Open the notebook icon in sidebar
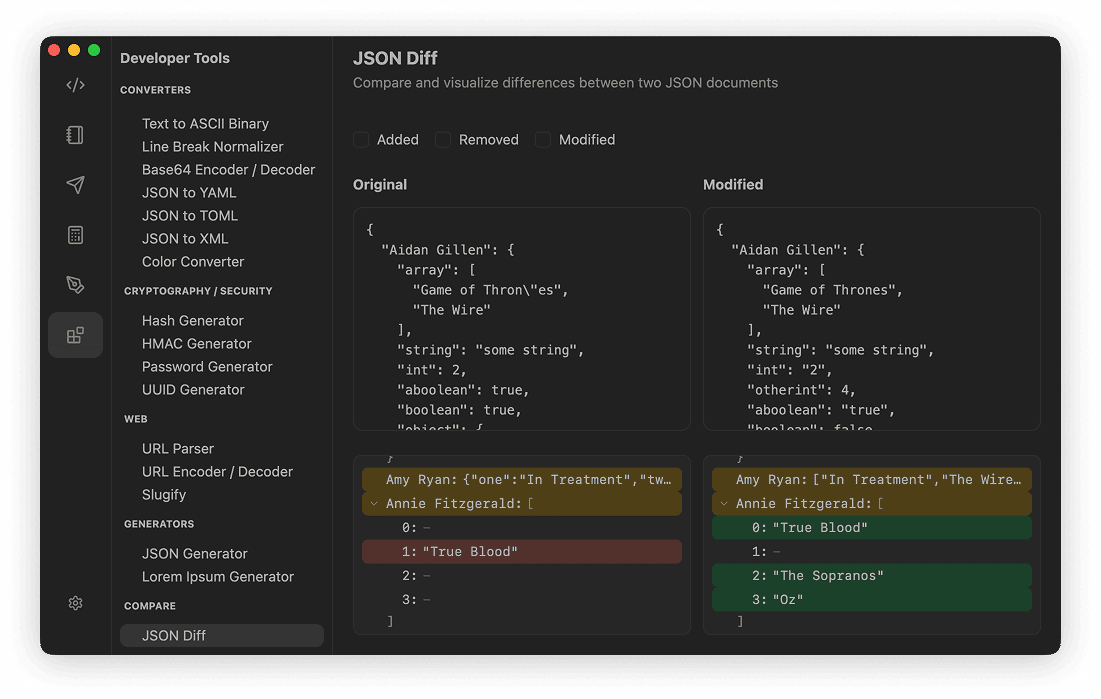1101x699 pixels. (x=75, y=135)
